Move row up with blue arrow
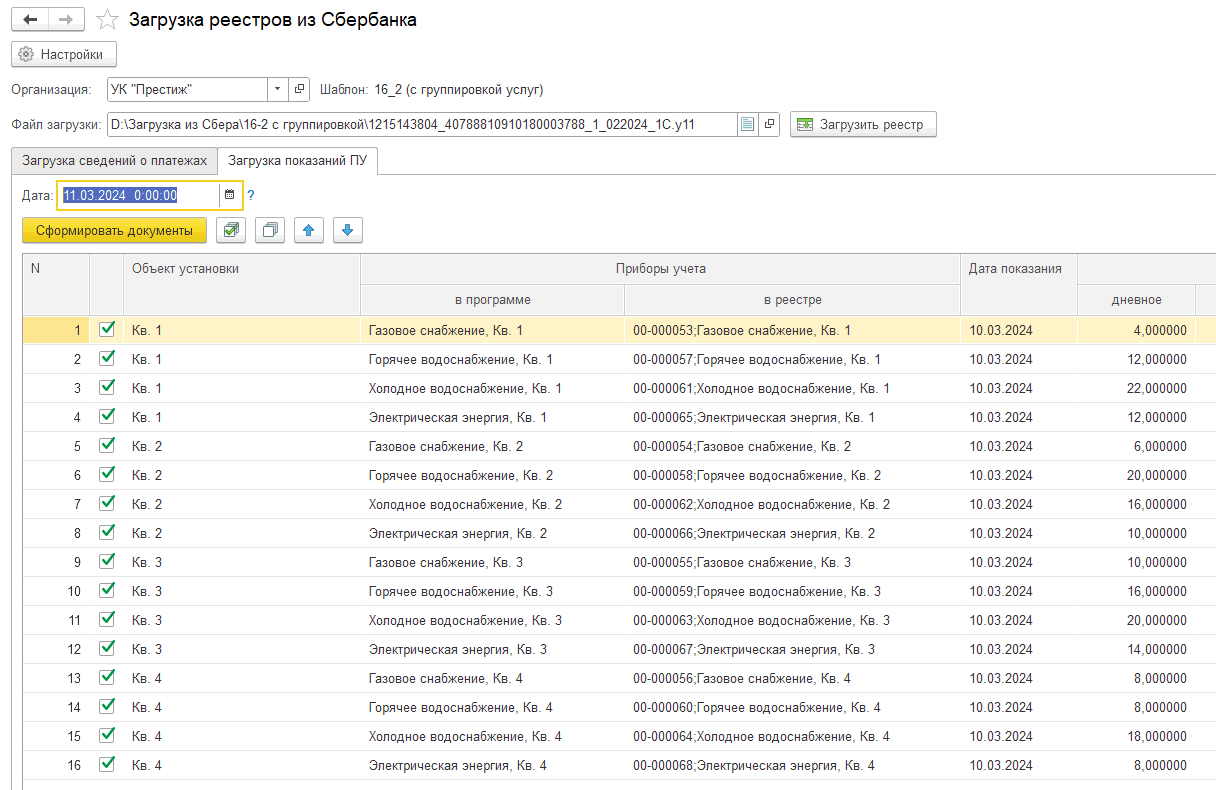Image resolution: width=1216 pixels, height=790 pixels. click(309, 230)
